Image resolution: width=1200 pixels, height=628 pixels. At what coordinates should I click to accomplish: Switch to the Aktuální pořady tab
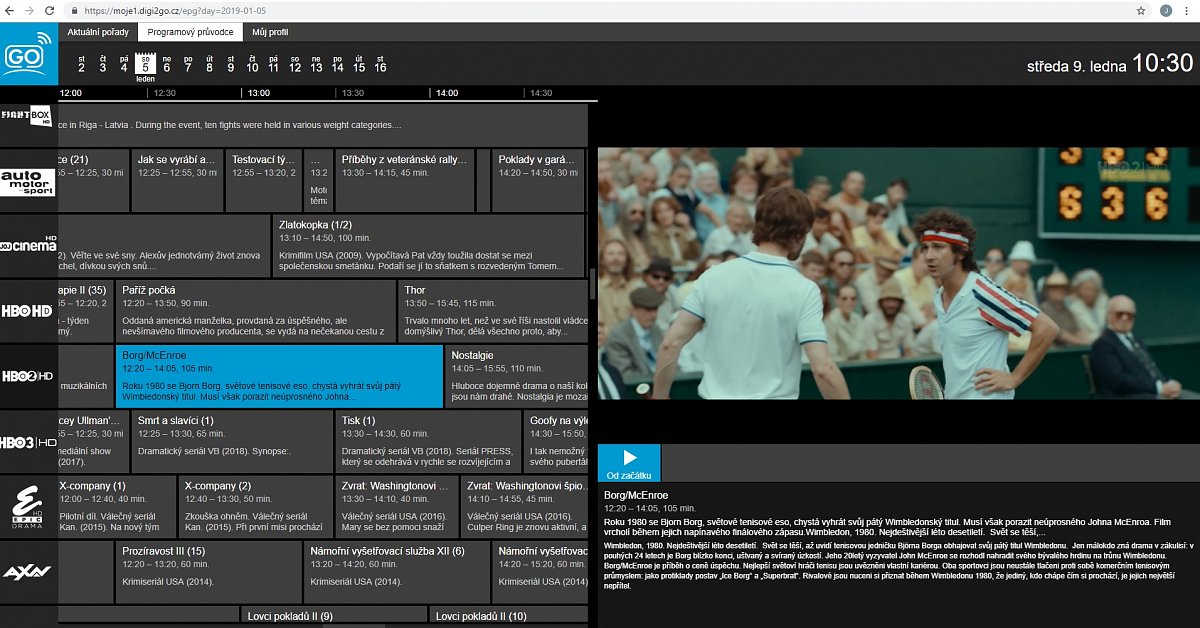pos(98,32)
